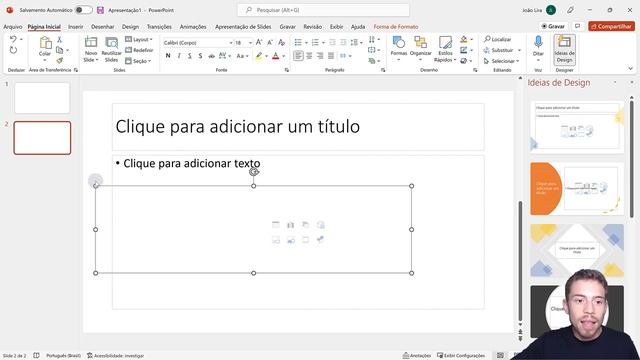This screenshot has width=640, height=360.
Task: Open the Change Case Aa dropdown
Action: click(242, 56)
